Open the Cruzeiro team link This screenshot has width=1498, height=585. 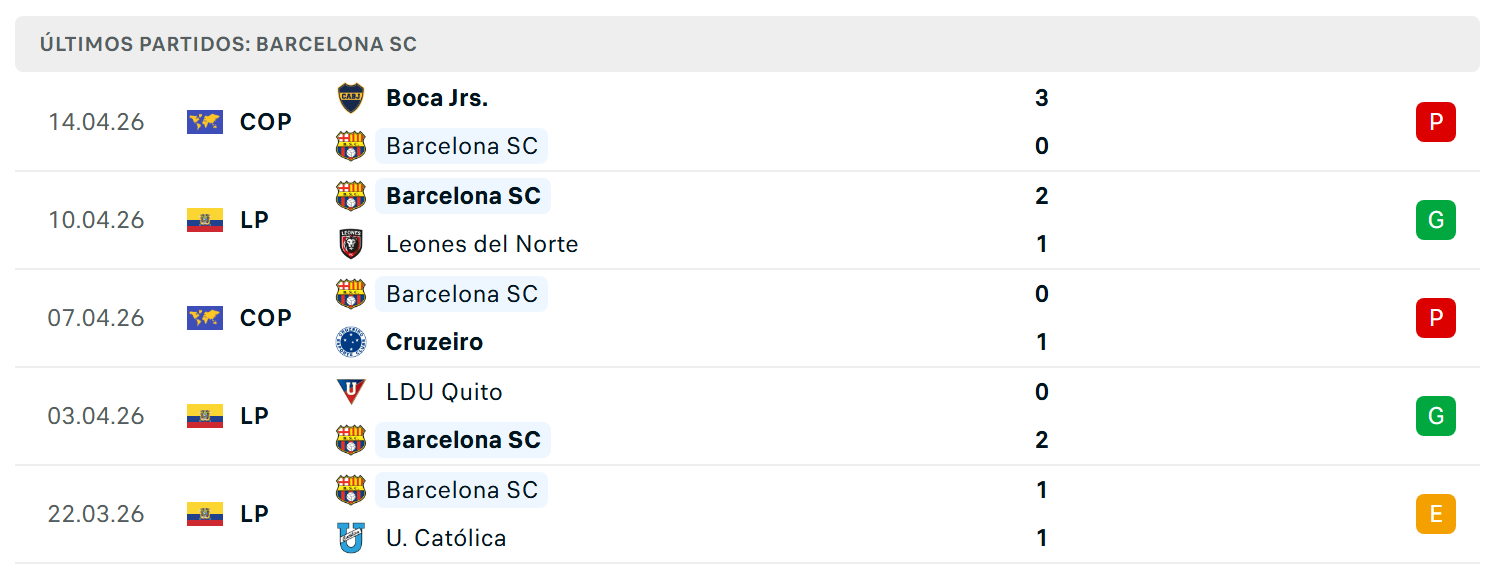click(x=434, y=342)
